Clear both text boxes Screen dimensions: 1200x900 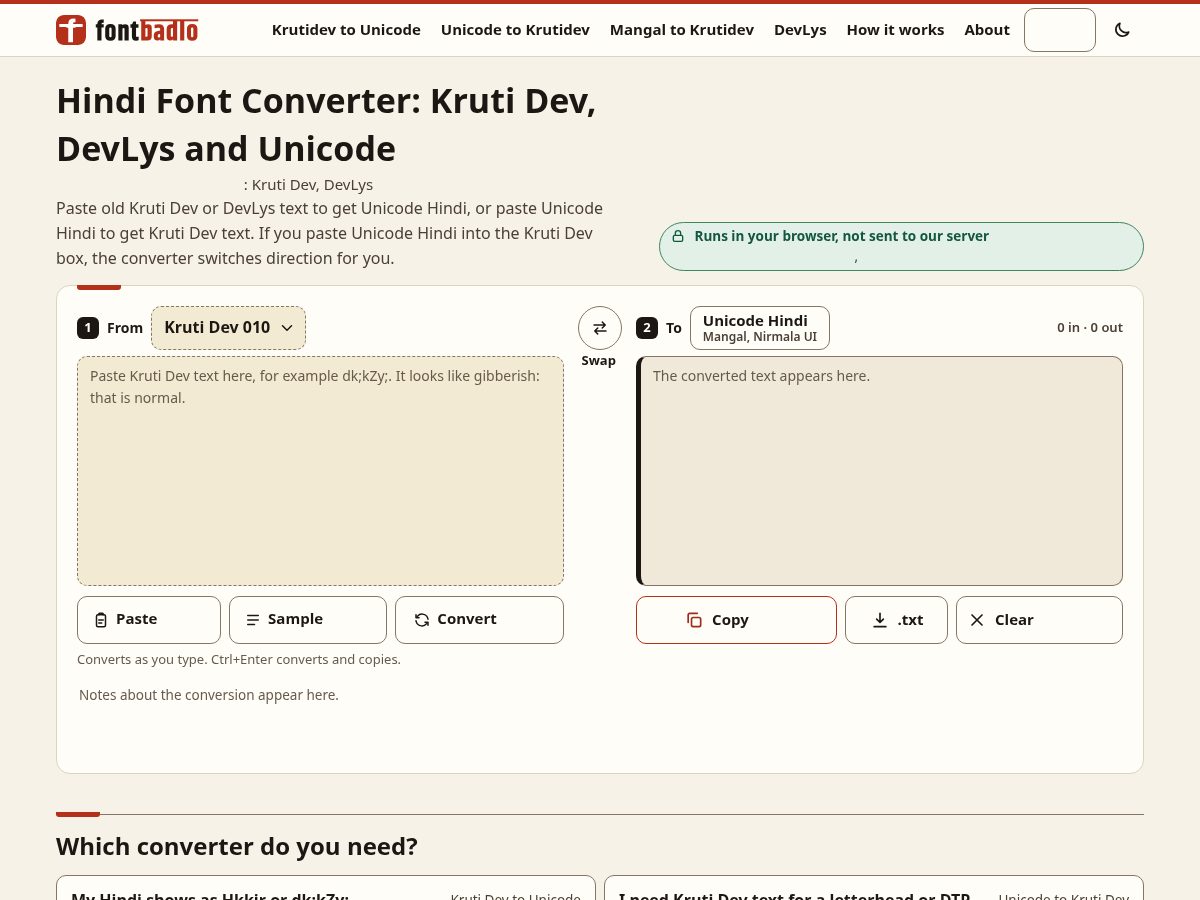[1039, 620]
